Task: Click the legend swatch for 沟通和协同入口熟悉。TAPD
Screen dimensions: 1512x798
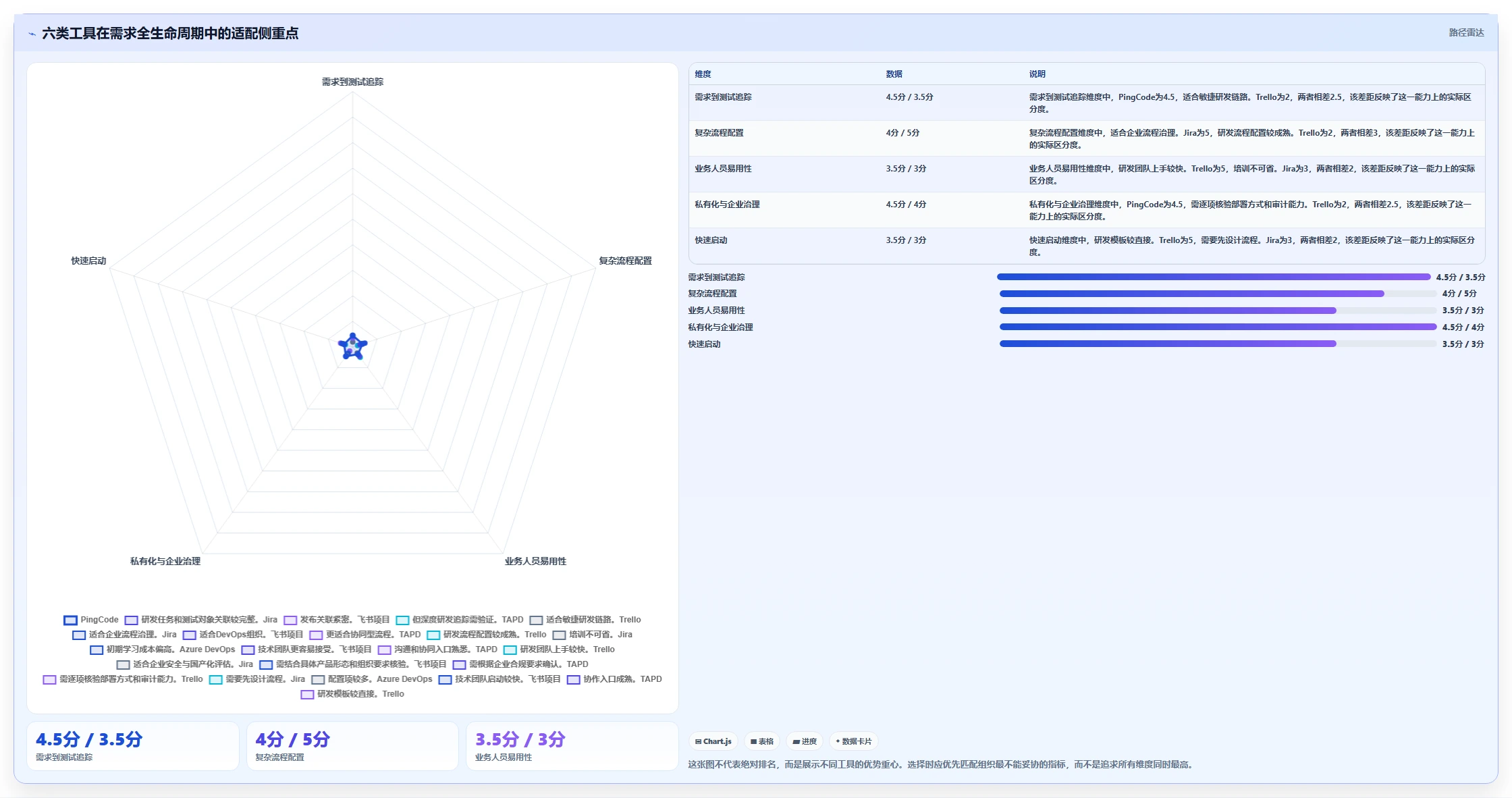Action: (x=384, y=649)
